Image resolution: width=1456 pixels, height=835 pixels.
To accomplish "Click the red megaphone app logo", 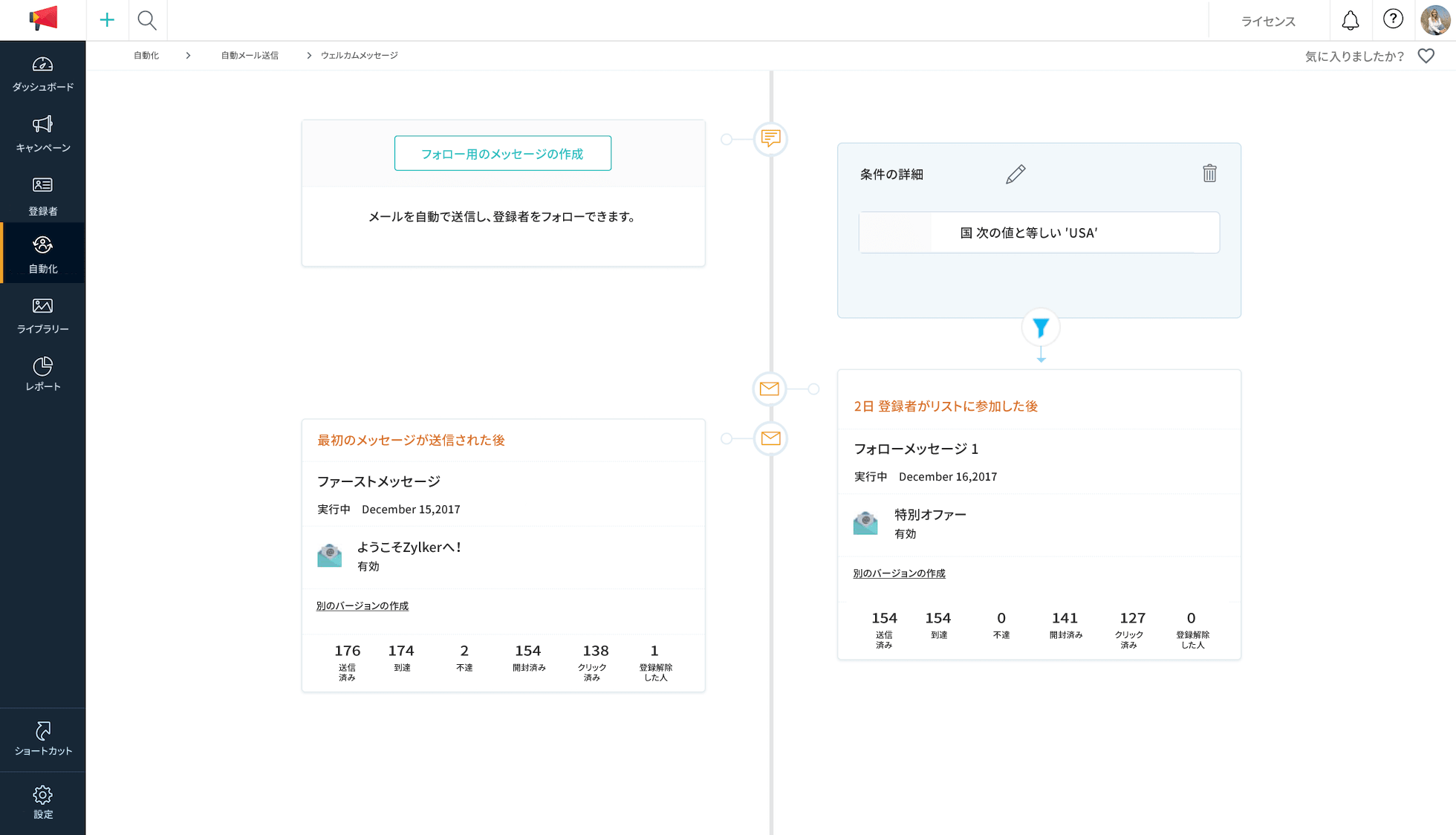I will (x=43, y=19).
